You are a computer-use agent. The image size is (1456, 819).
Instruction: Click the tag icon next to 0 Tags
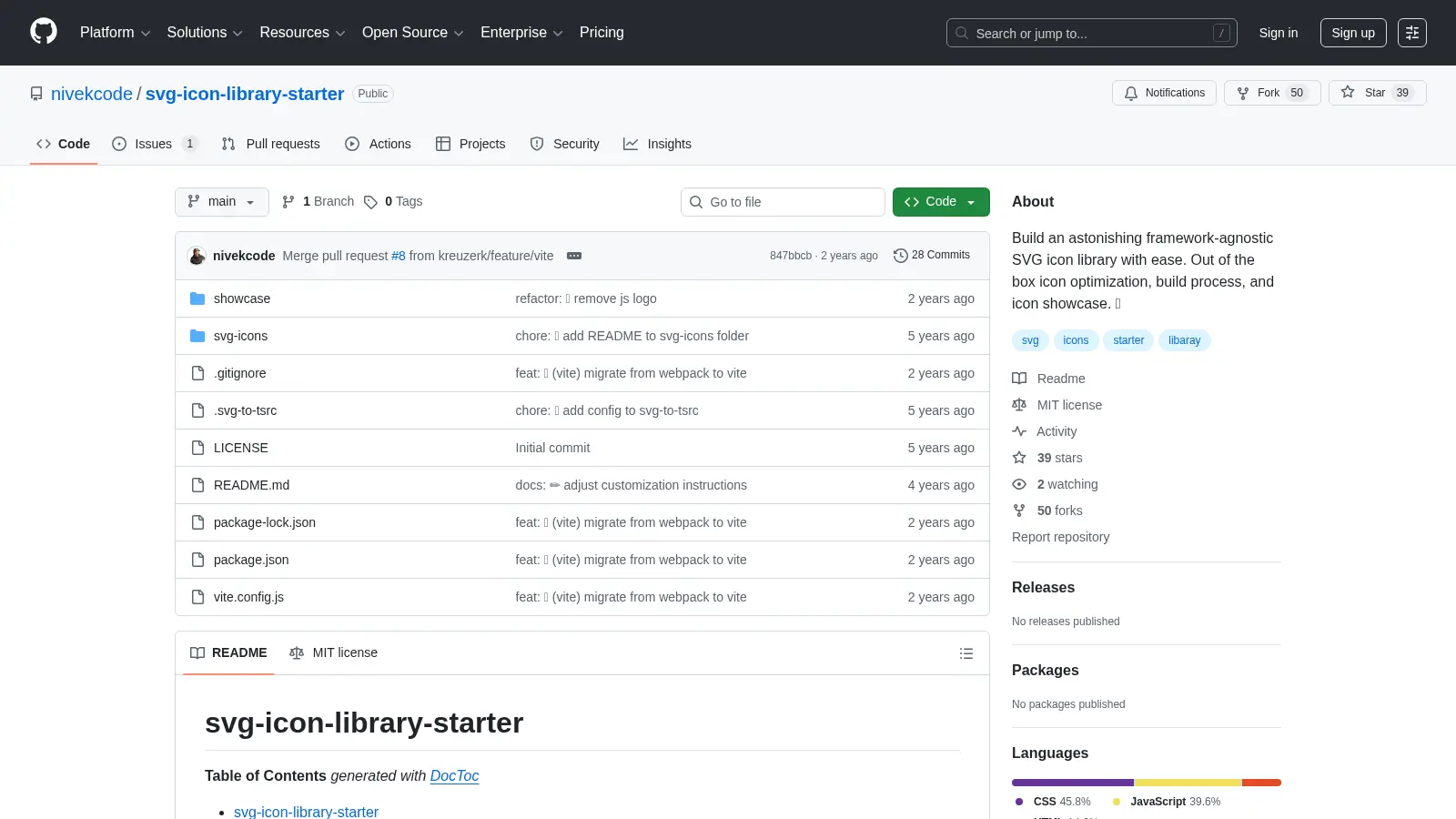(x=370, y=202)
